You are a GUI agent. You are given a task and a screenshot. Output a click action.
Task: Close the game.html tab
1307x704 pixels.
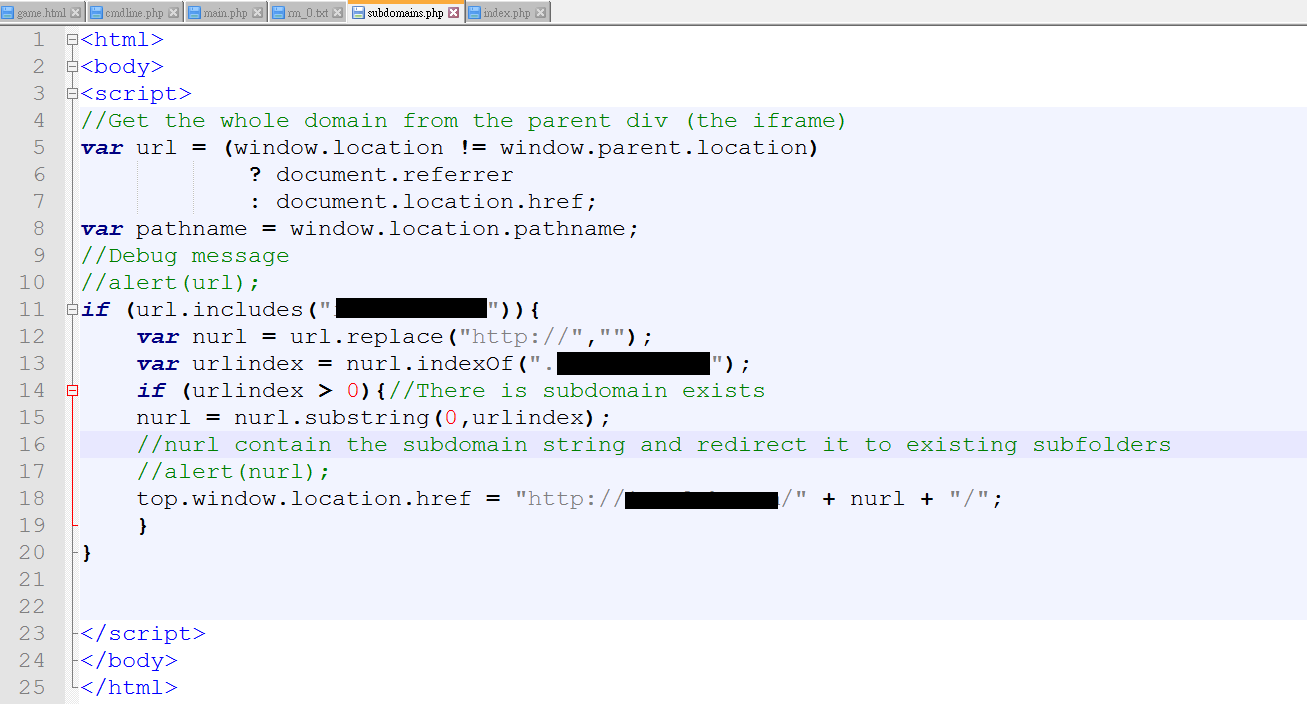(x=75, y=13)
